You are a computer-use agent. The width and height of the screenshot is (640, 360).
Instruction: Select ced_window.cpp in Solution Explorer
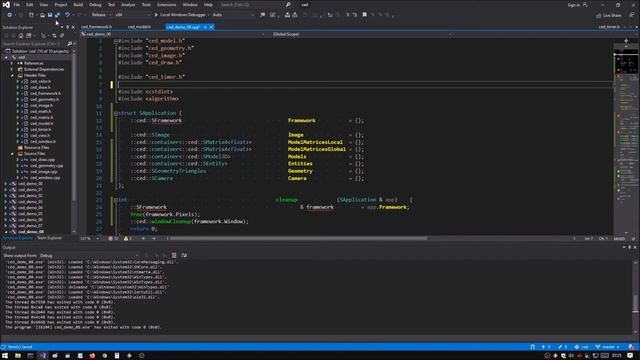[x=45, y=178]
